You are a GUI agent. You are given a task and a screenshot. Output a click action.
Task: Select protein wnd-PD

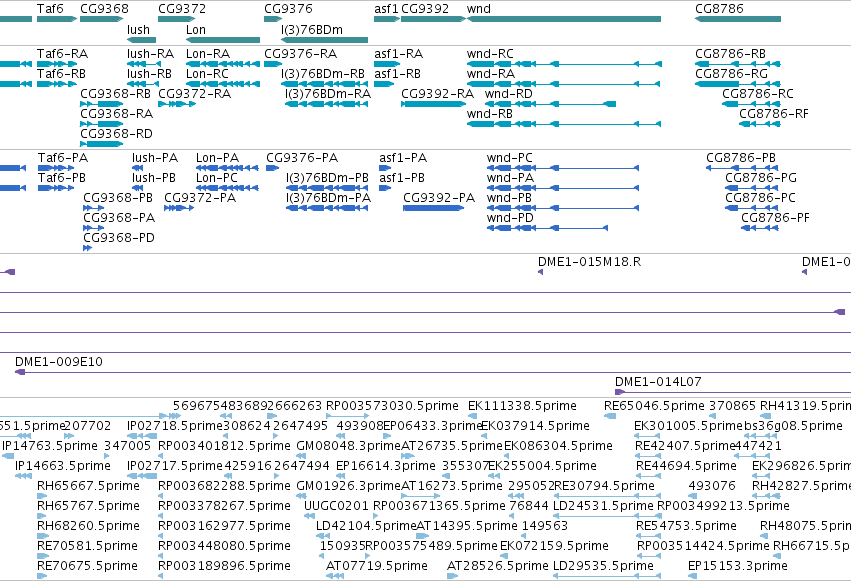pos(510,218)
